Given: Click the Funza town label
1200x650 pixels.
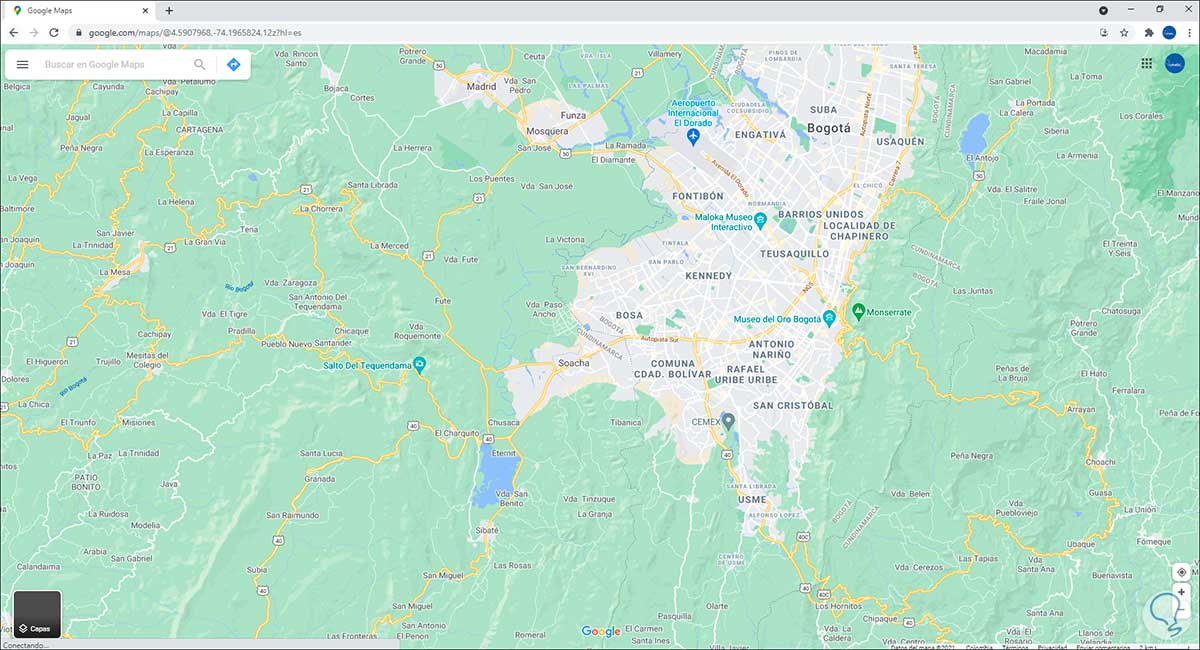Looking at the screenshot, I should (x=573, y=115).
